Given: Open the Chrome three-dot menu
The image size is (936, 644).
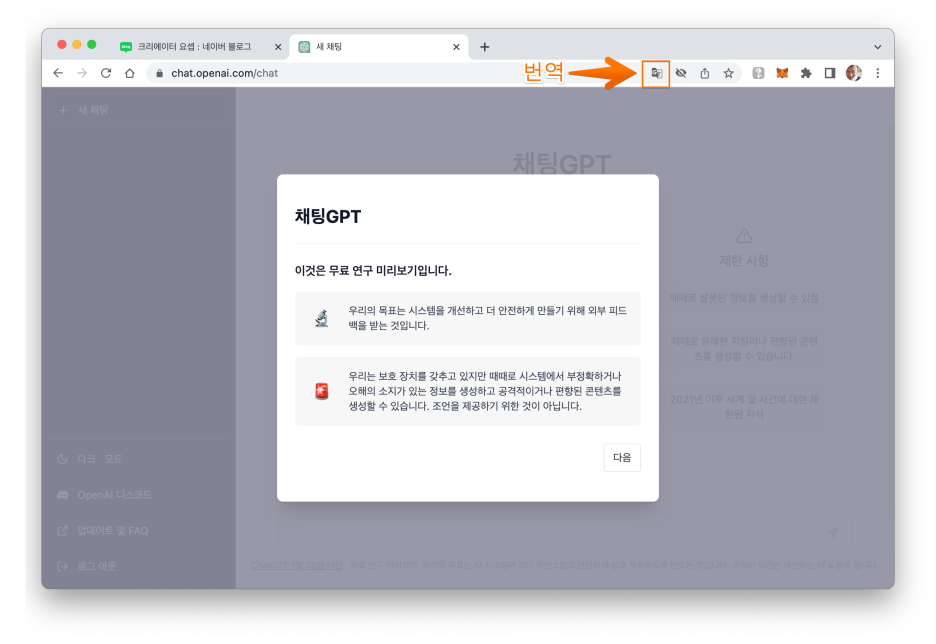Looking at the screenshot, I should 878,73.
